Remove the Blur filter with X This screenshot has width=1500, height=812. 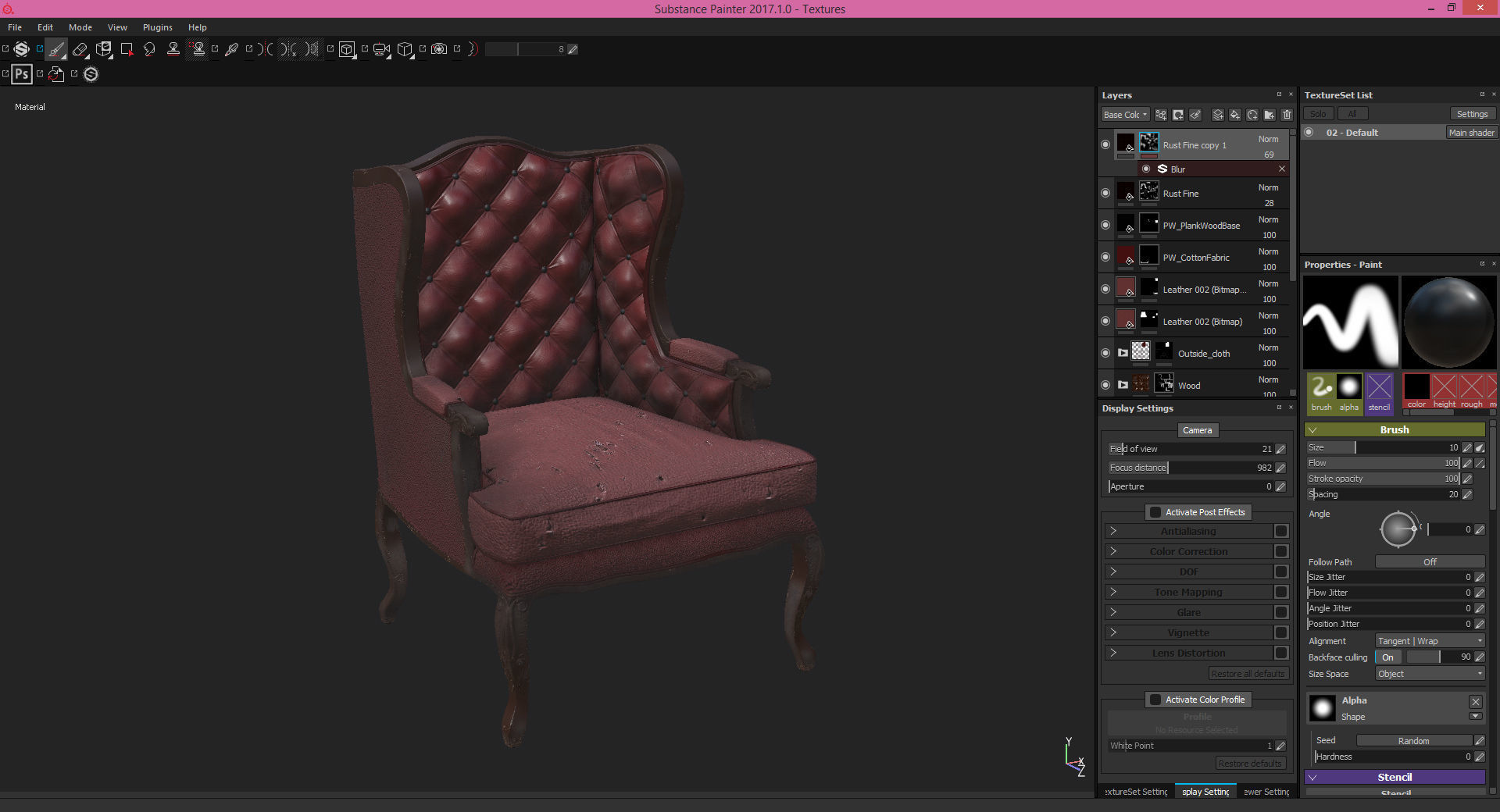pos(1282,169)
